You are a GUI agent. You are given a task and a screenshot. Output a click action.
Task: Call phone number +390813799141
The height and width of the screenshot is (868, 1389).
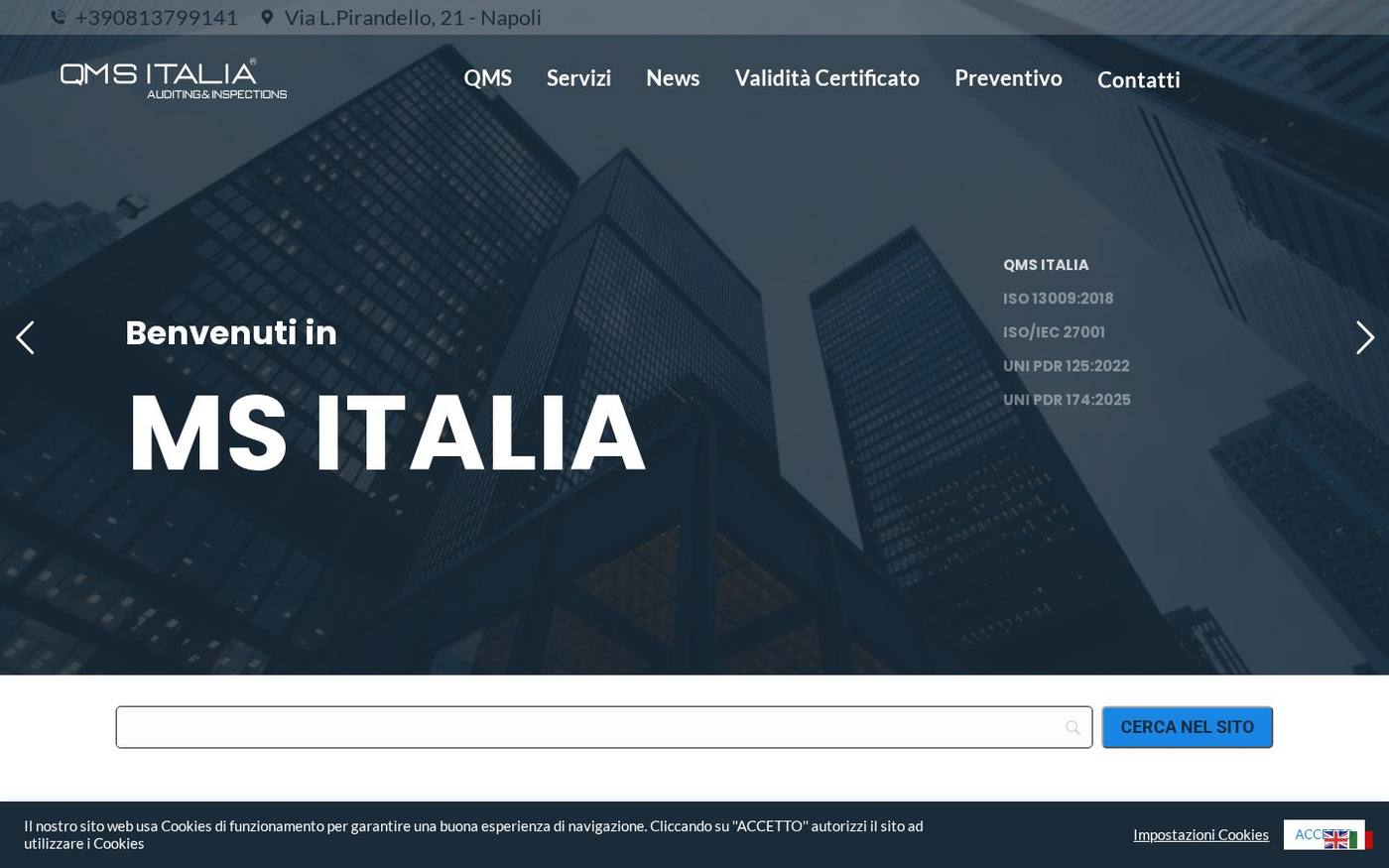pyautogui.click(x=157, y=18)
